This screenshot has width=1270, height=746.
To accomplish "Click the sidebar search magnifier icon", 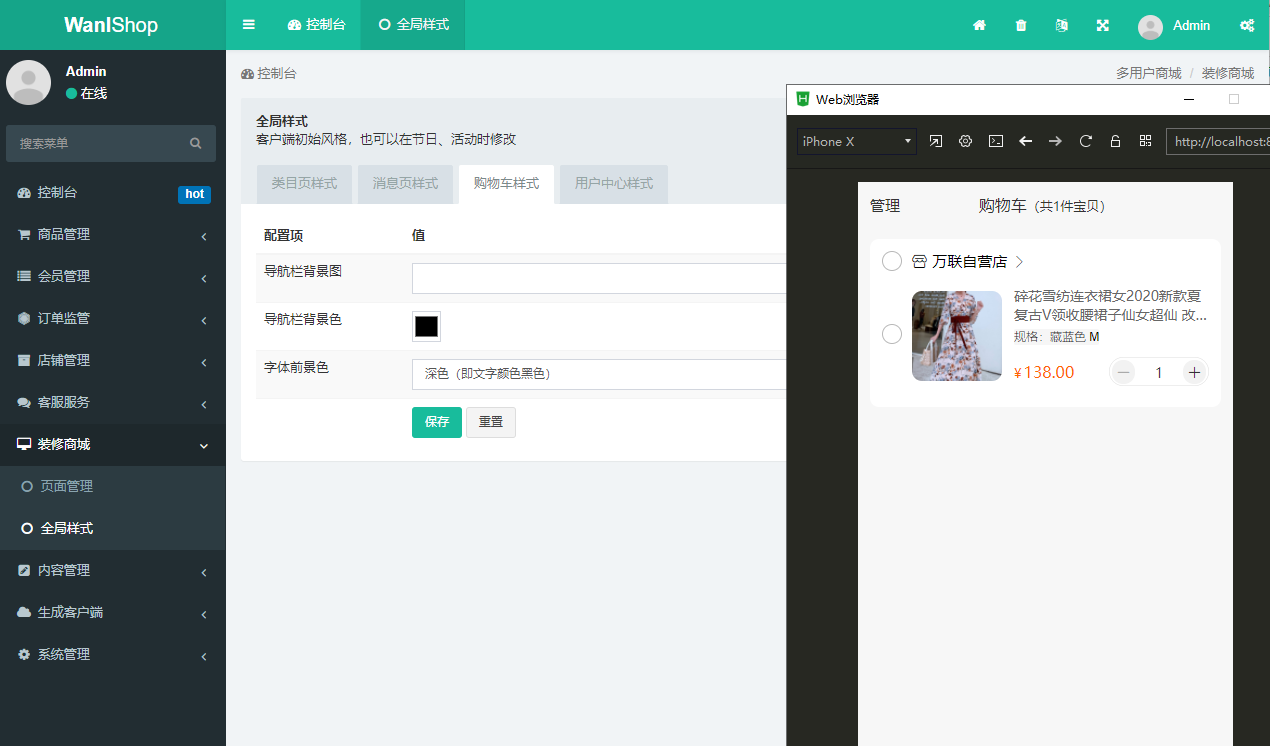I will (x=196, y=143).
